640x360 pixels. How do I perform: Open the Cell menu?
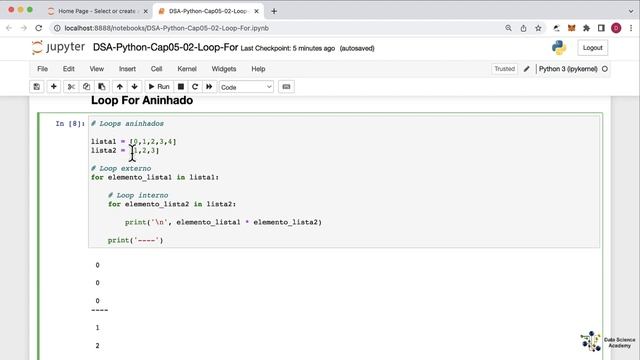156,69
